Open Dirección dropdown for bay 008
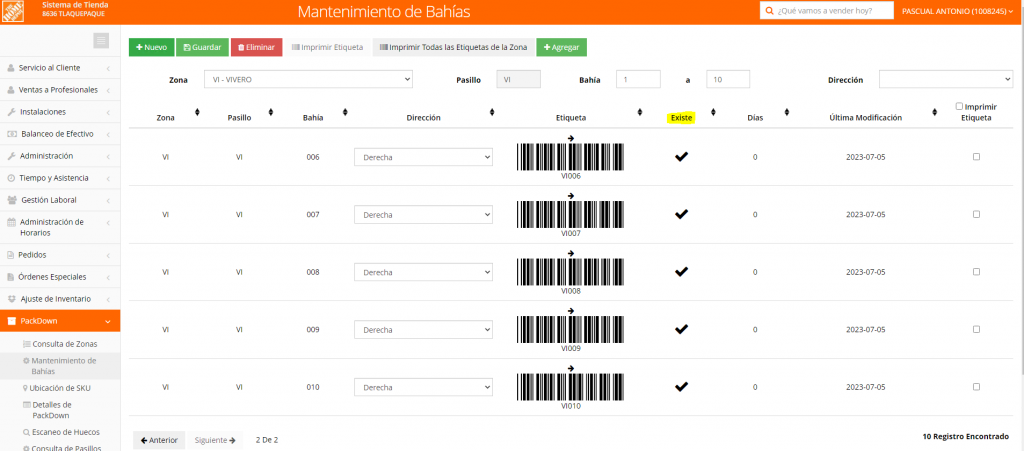This screenshot has width=1024, height=451. tap(423, 272)
